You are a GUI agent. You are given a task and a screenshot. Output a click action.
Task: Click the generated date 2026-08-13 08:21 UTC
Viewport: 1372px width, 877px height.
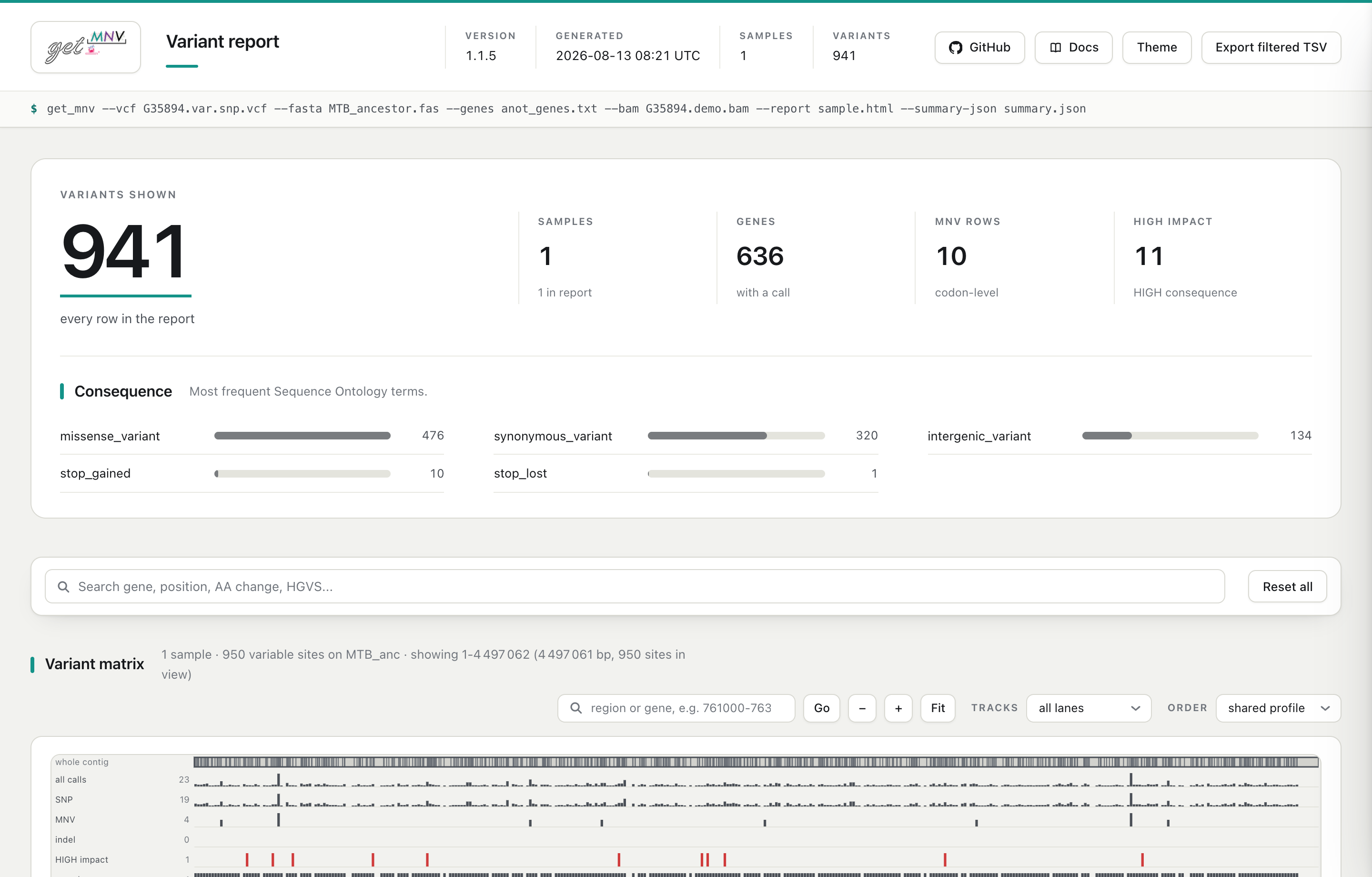pos(627,55)
